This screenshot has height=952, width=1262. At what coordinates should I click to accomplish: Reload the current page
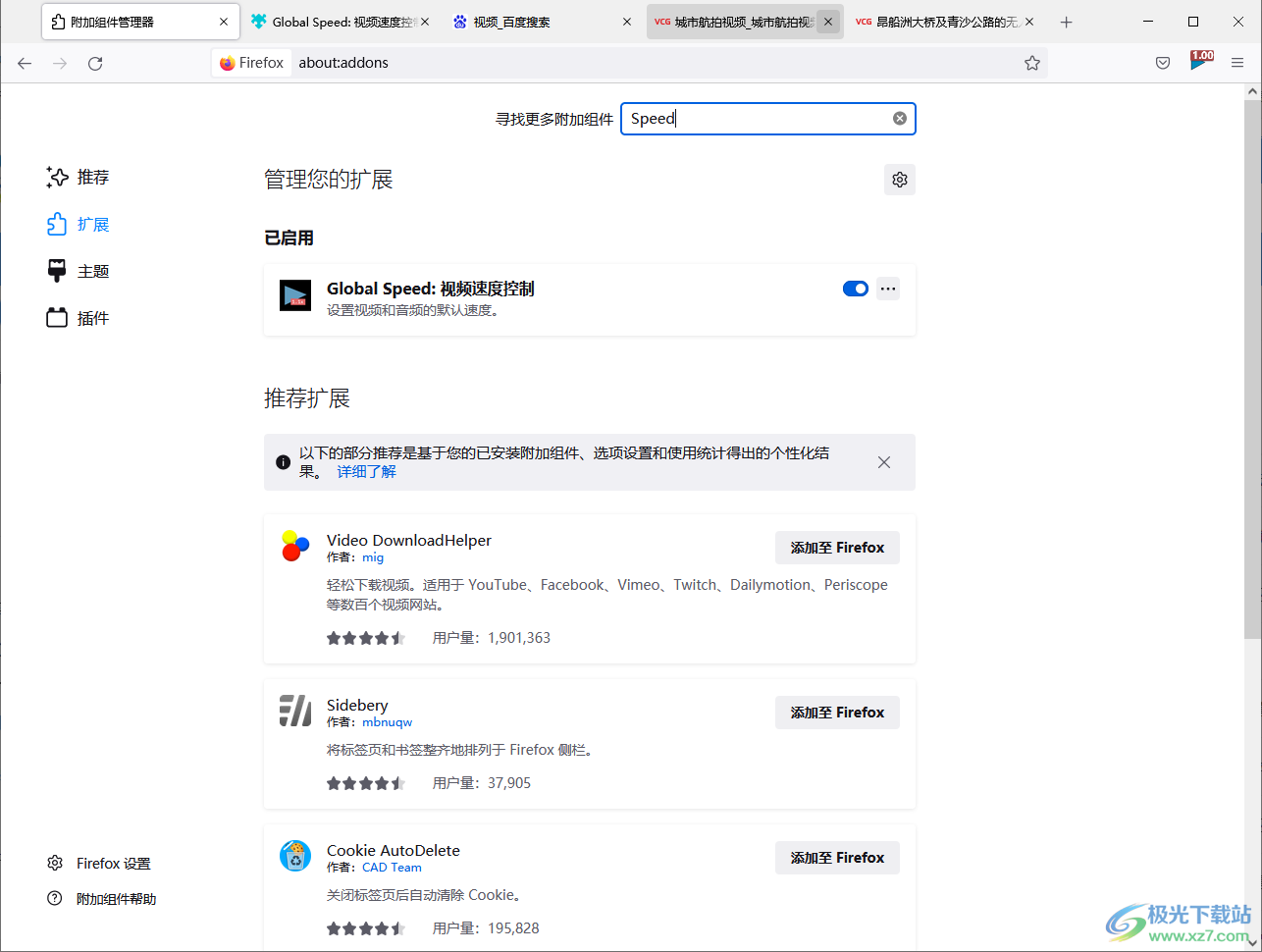click(x=95, y=63)
